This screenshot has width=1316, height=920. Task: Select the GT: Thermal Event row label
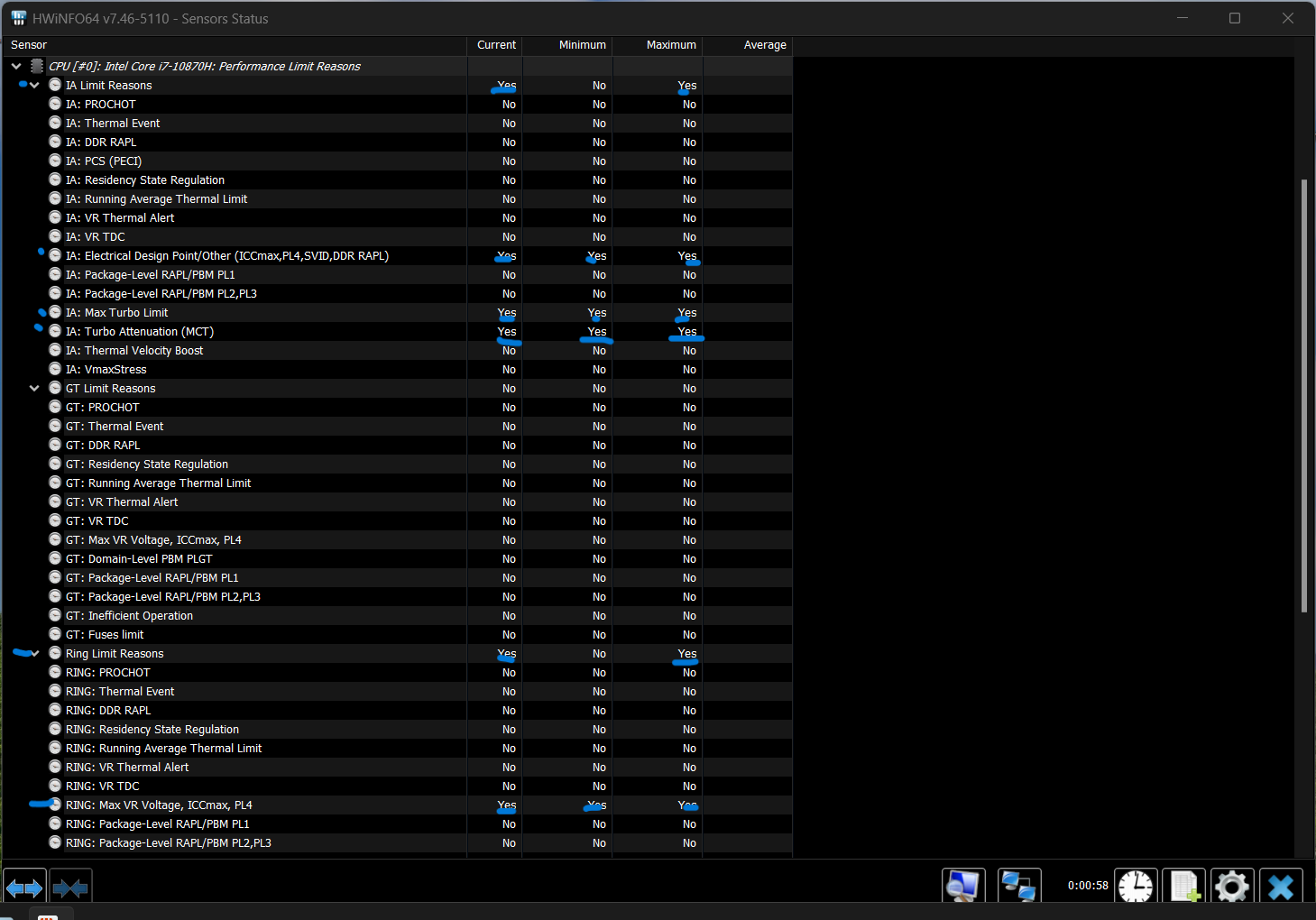tap(115, 426)
